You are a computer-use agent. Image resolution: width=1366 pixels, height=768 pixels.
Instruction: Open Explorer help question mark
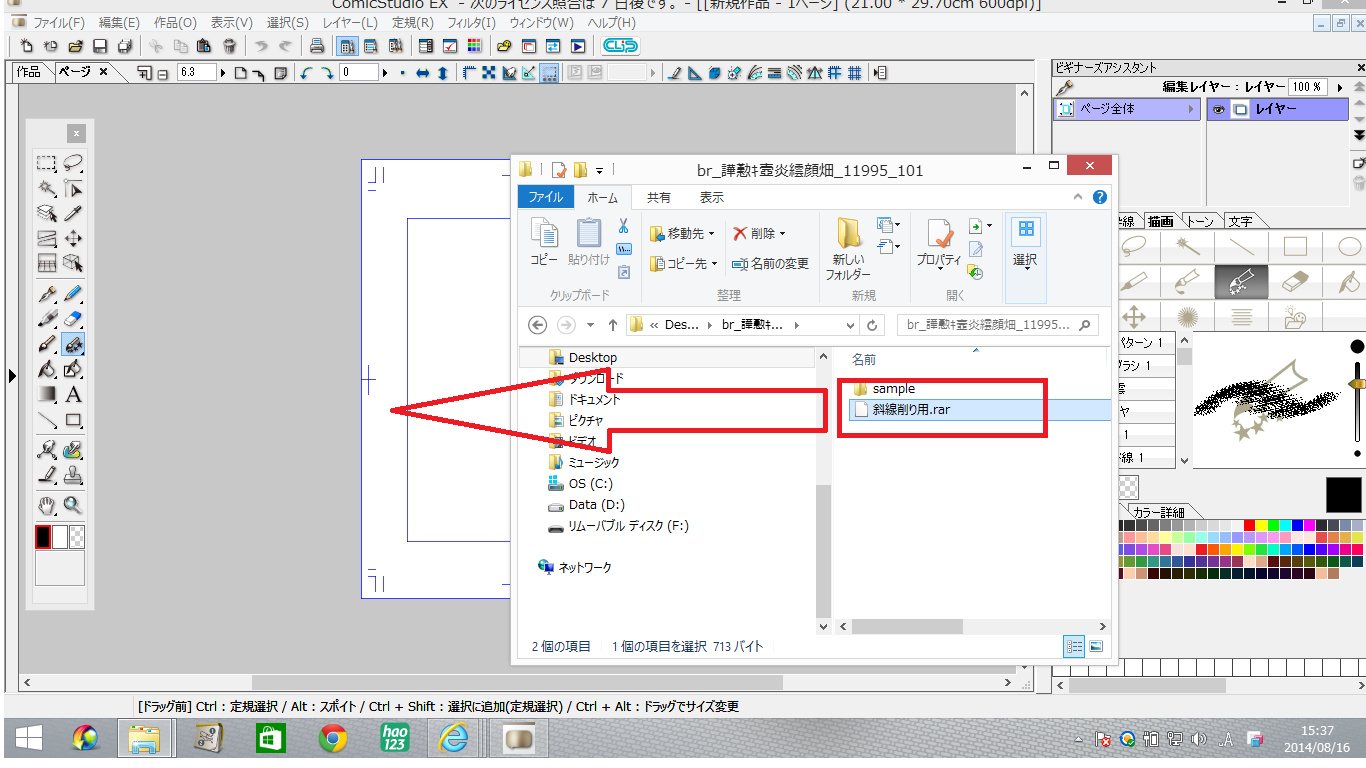[x=1100, y=198]
